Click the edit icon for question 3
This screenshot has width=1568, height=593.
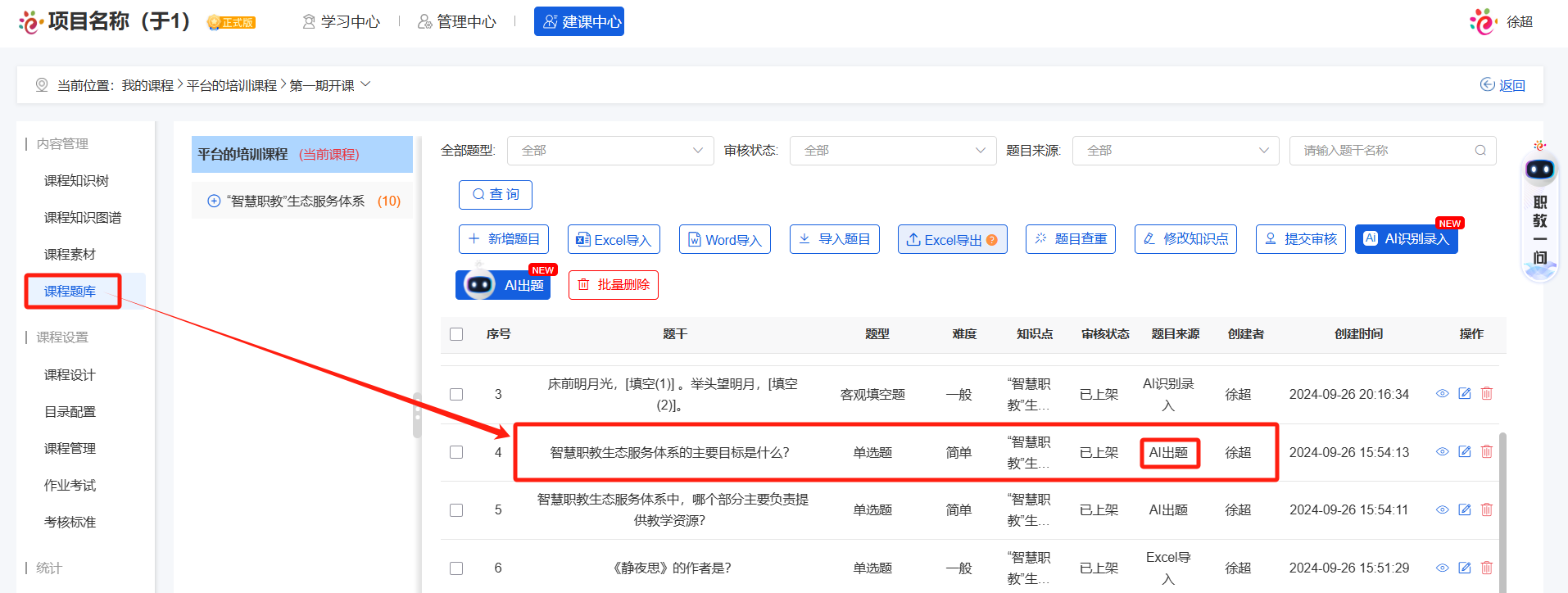(1464, 394)
